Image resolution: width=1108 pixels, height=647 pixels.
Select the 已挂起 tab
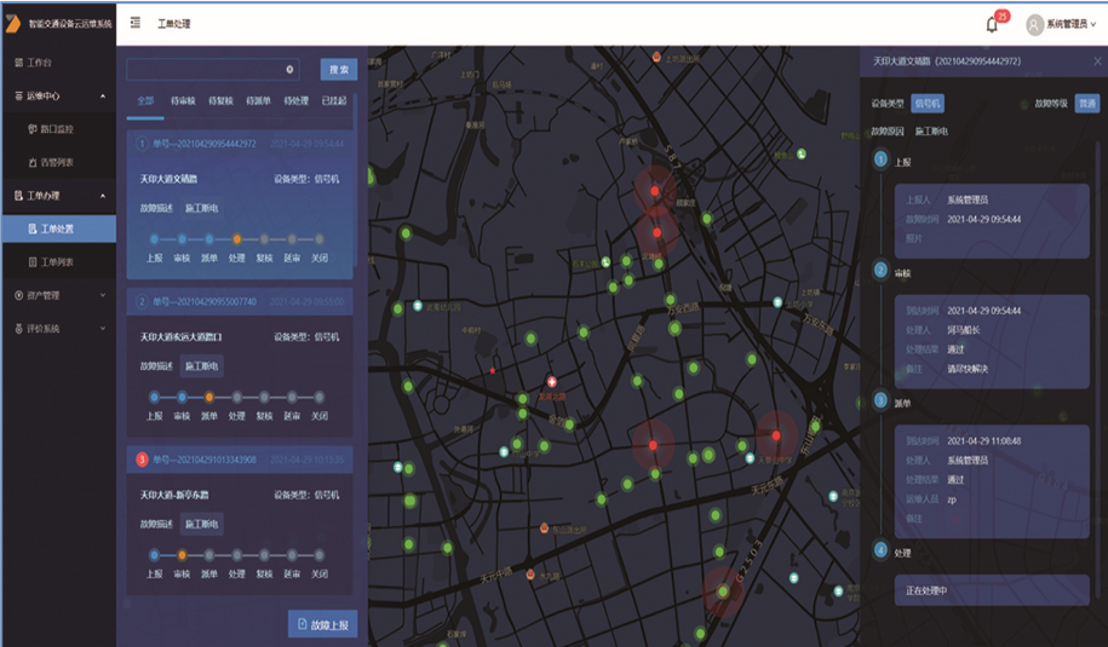(x=333, y=101)
